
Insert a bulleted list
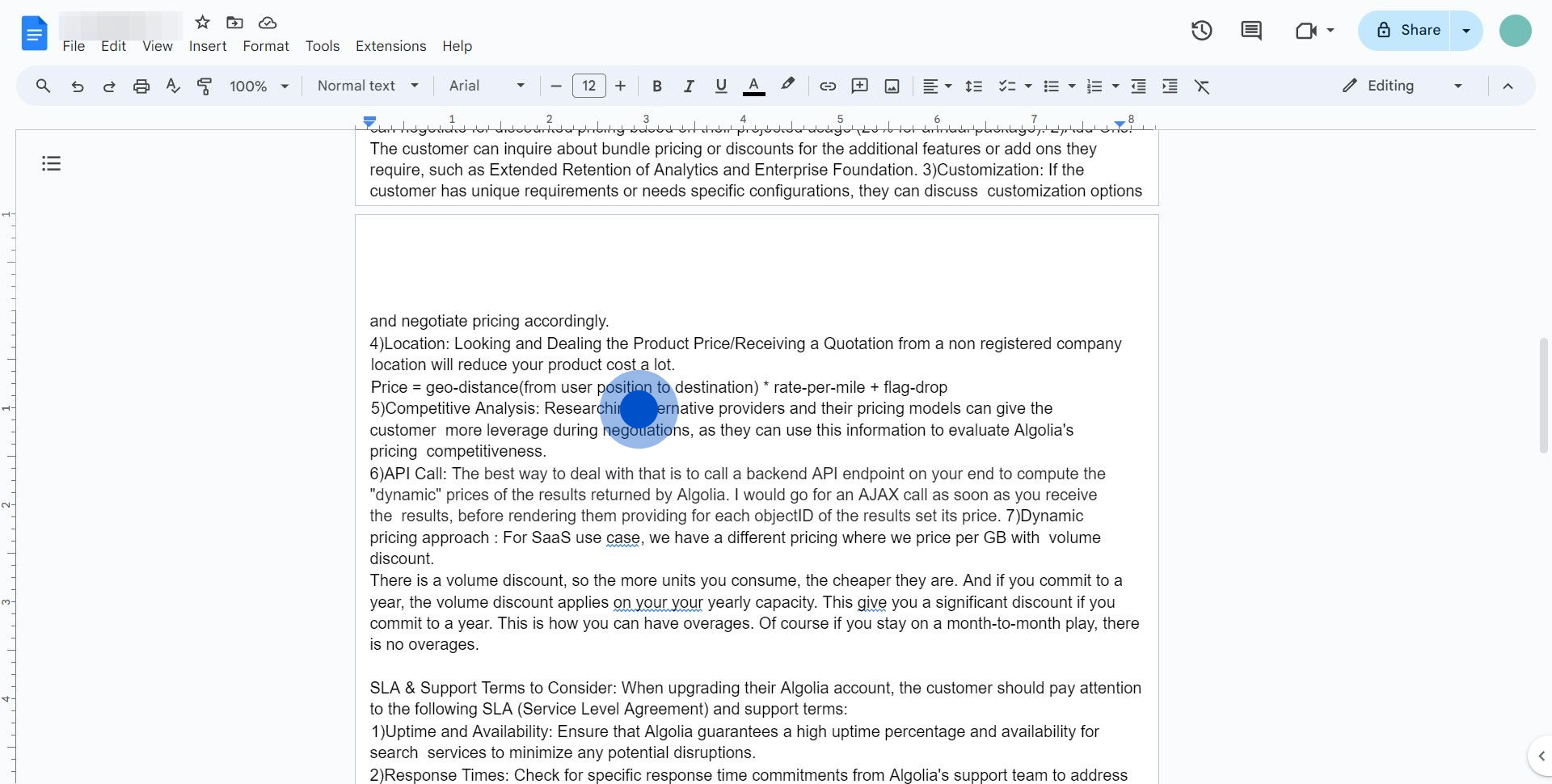coord(1051,86)
